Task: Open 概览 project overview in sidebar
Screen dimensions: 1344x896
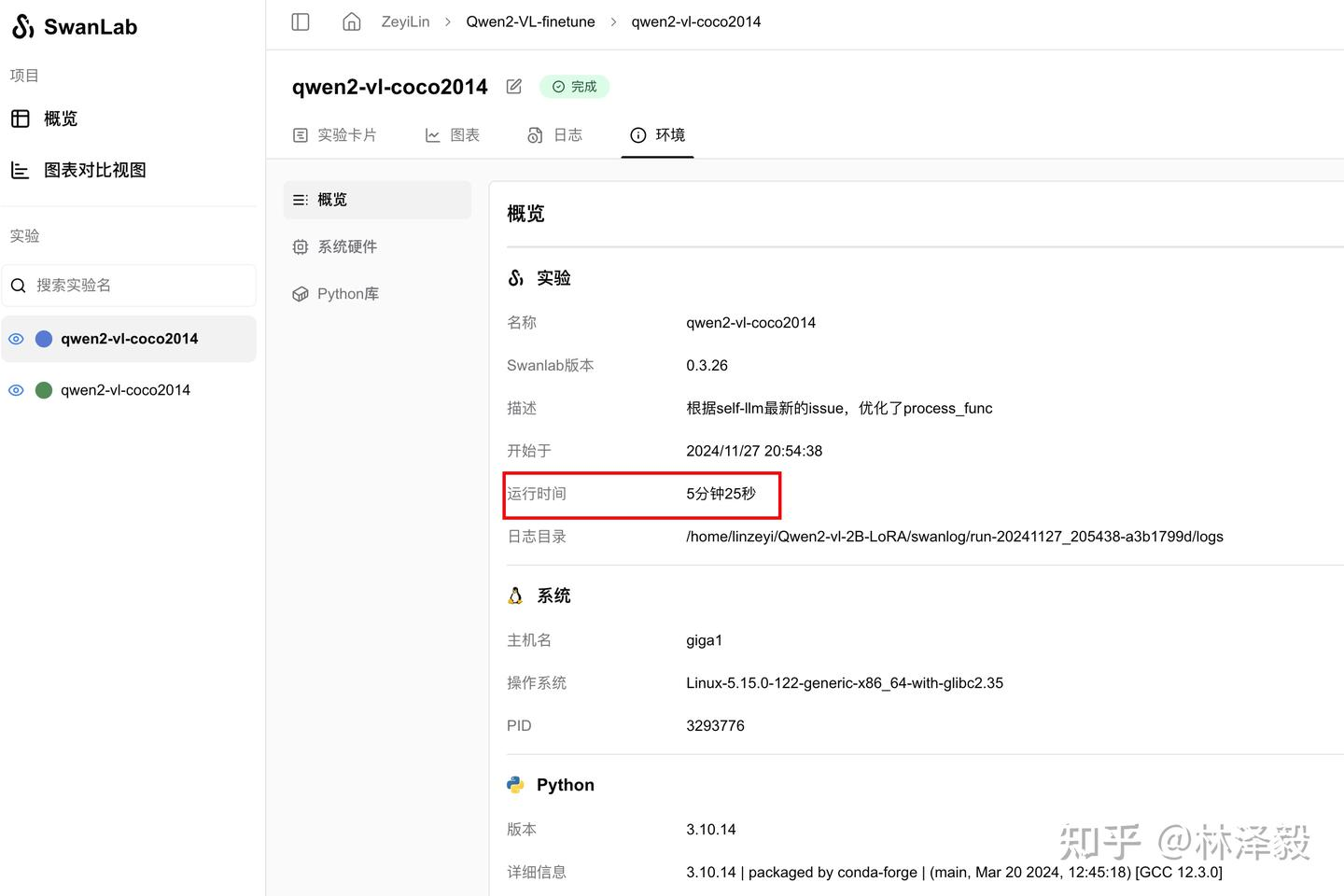Action: pyautogui.click(x=60, y=119)
